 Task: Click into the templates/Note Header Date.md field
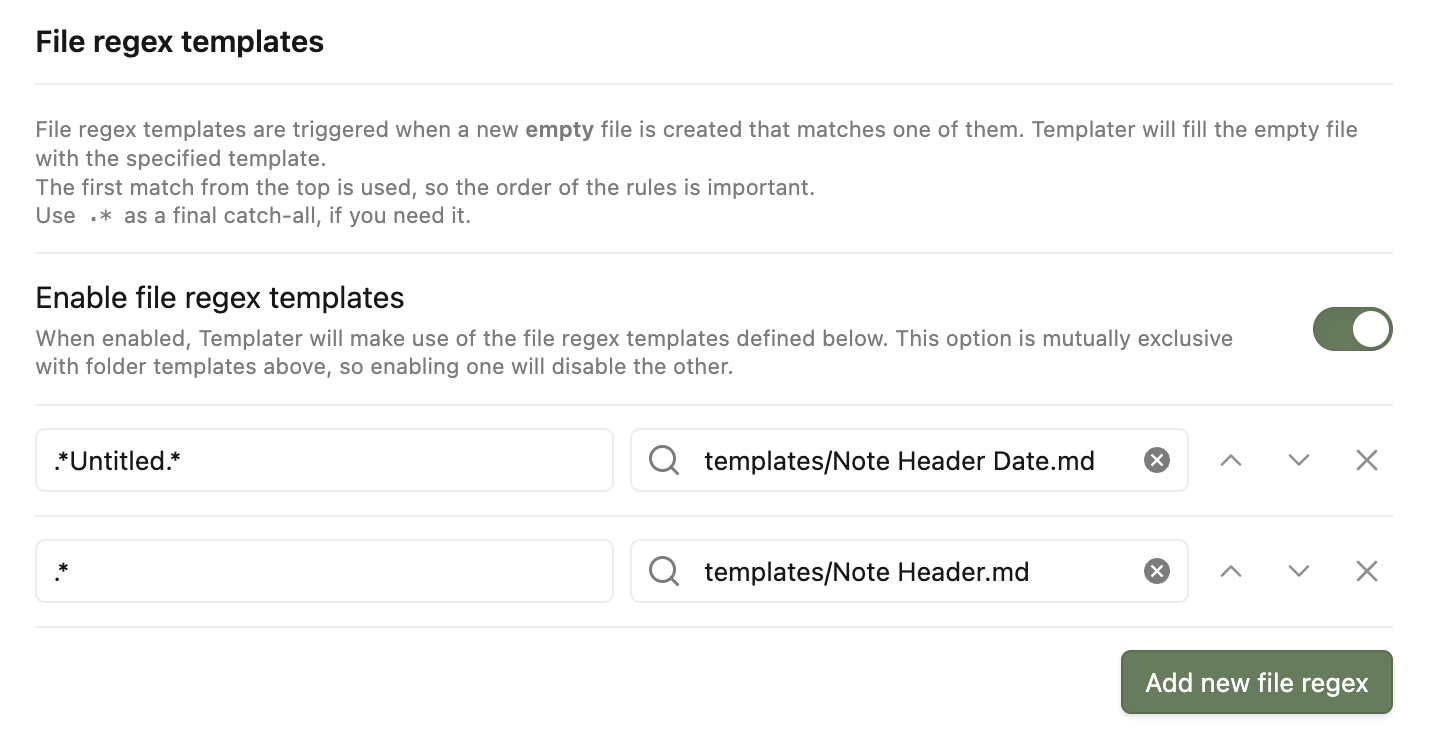[x=899, y=460]
